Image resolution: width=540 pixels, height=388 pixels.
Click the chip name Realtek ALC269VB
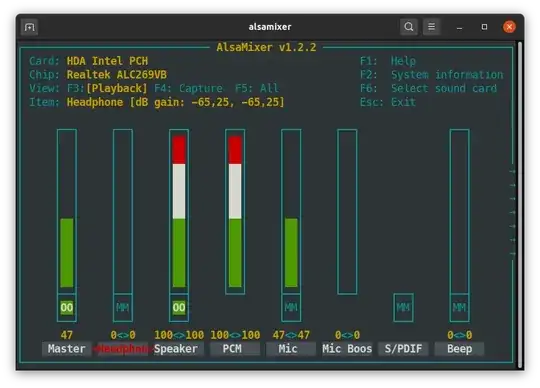click(116, 75)
